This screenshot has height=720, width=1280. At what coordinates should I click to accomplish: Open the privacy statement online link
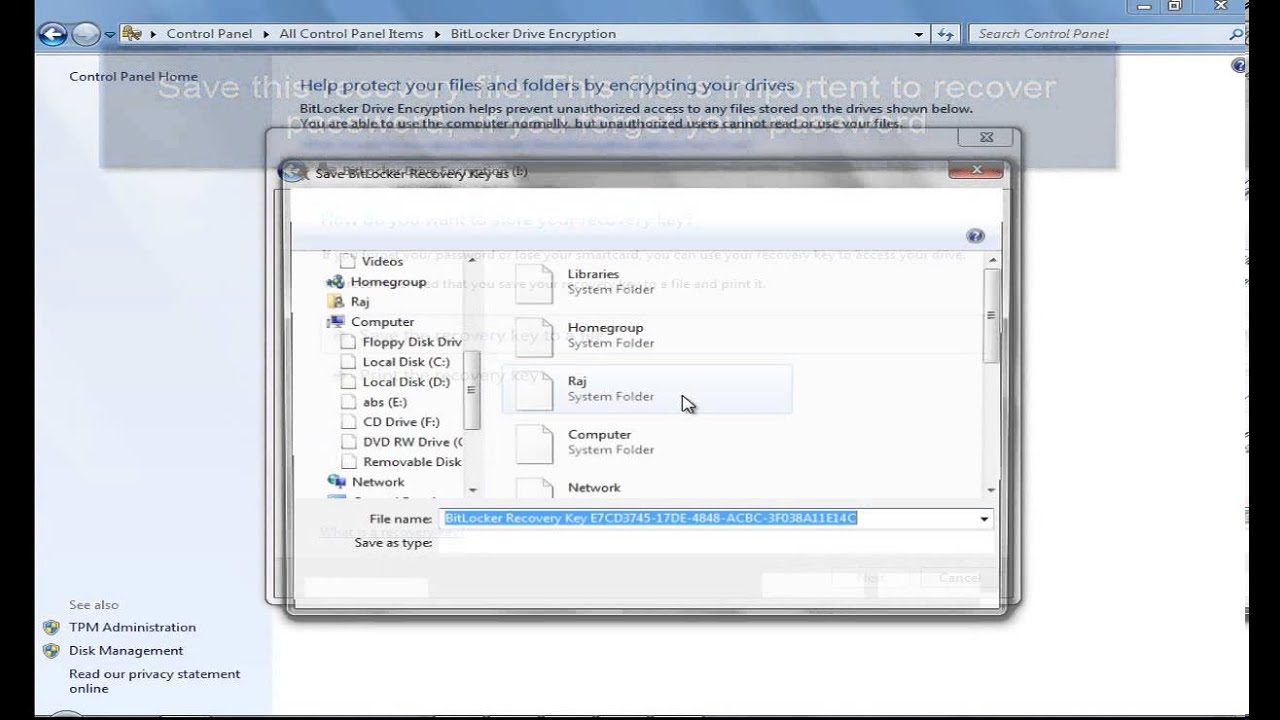click(154, 681)
